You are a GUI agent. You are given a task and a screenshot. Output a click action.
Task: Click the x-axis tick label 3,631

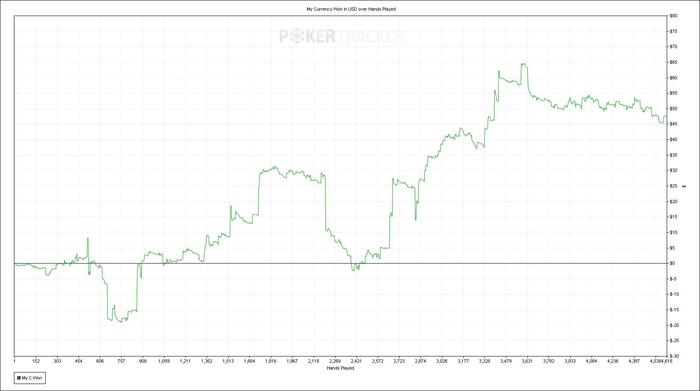click(527, 361)
